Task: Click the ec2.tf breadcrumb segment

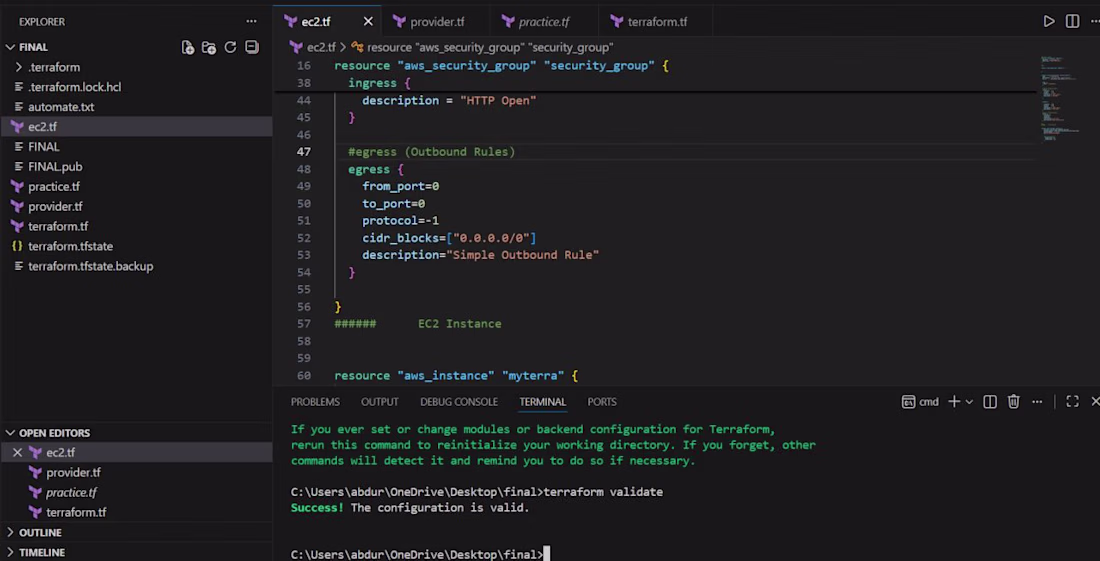Action: [x=322, y=47]
